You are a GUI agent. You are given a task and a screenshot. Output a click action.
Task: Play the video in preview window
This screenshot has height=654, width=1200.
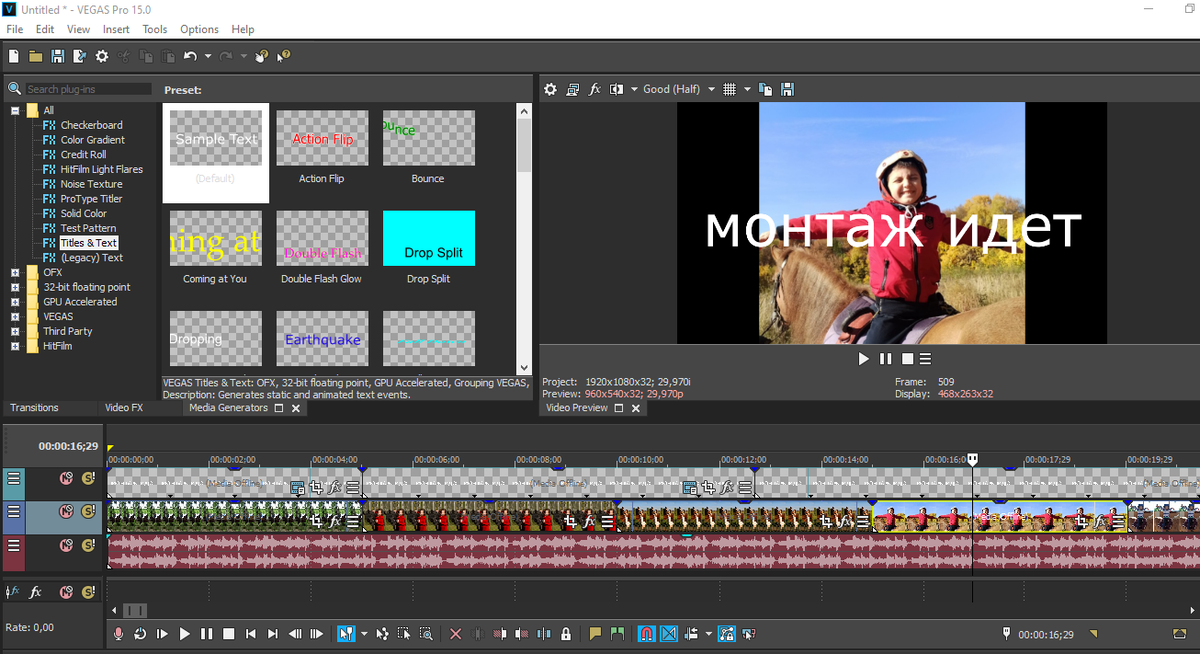864,358
